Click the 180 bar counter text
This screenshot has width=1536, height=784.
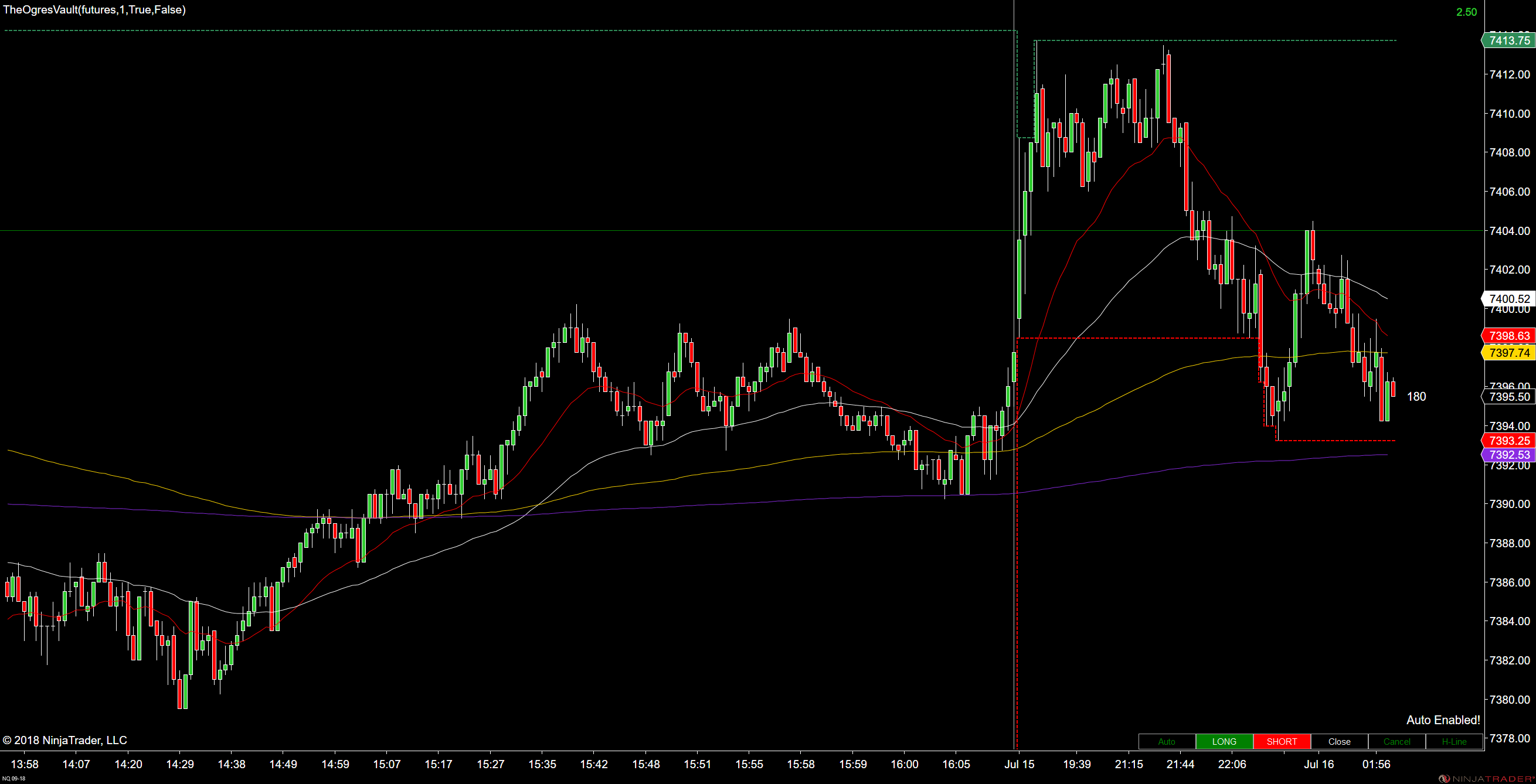(1416, 397)
